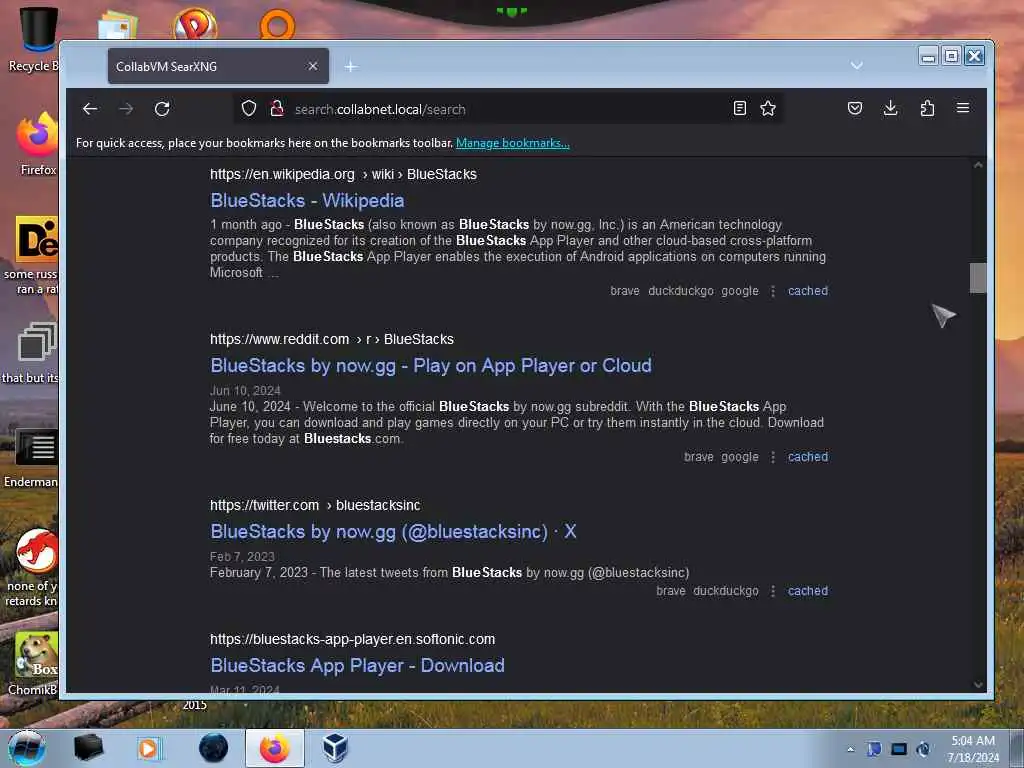Open a new tab with the plus button
Viewport: 1024px width, 768px height.
(x=351, y=67)
